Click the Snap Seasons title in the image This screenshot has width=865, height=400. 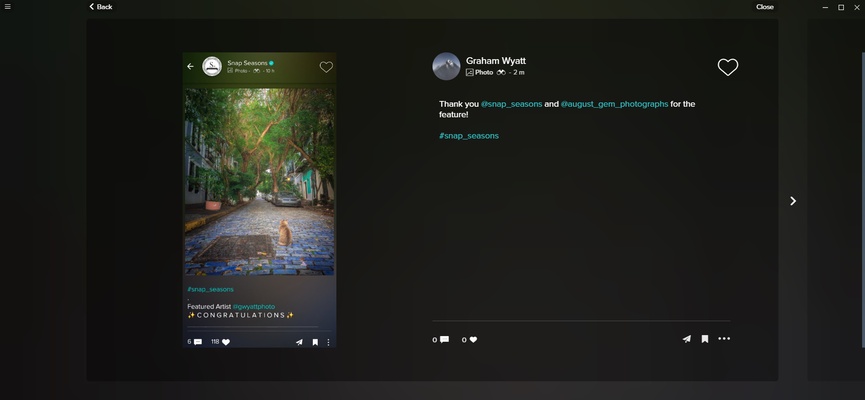point(247,63)
